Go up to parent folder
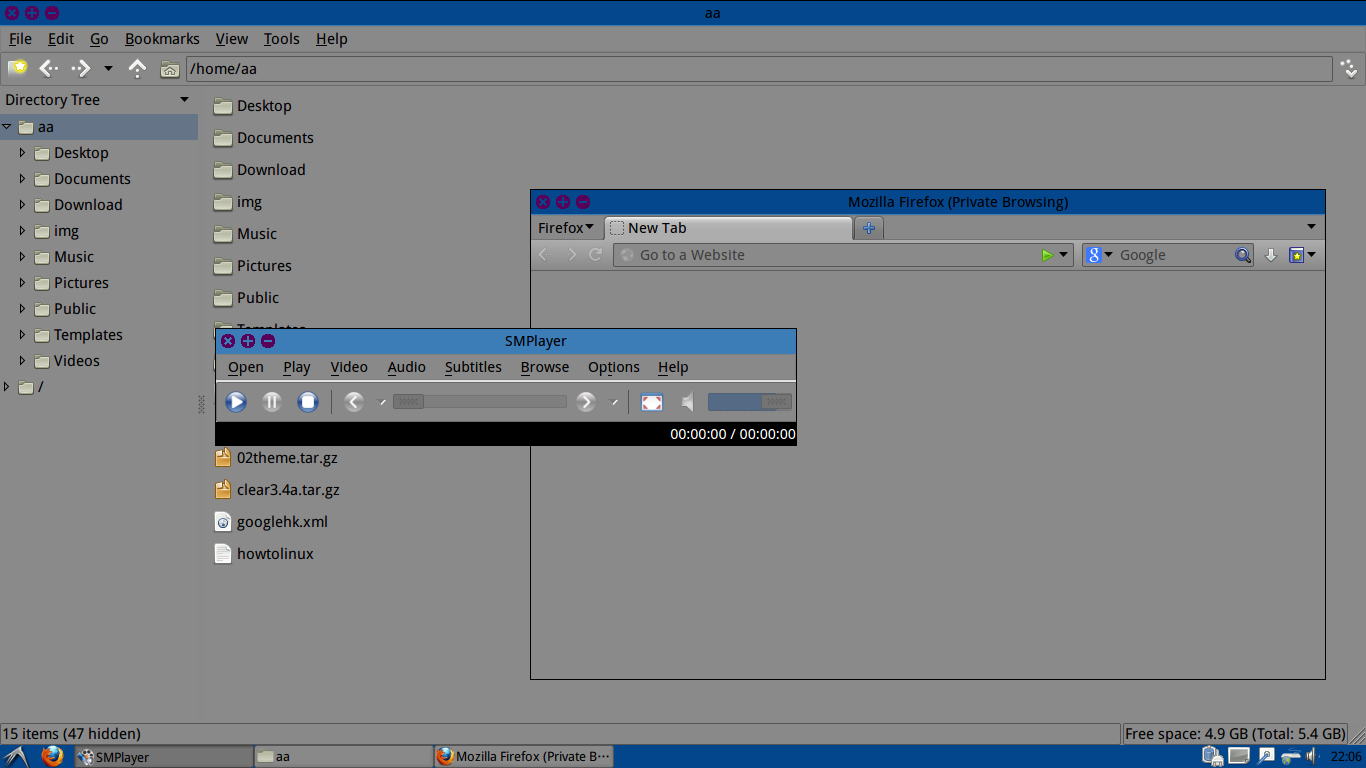 pos(138,68)
